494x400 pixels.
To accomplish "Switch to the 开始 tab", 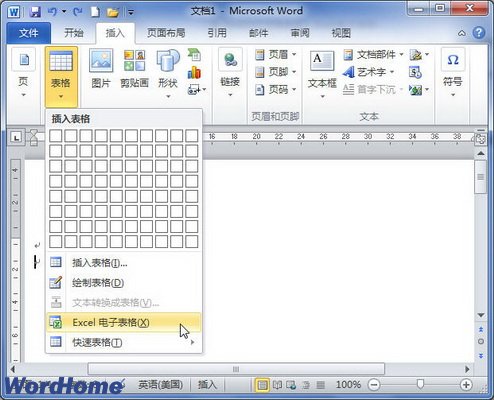I will coord(74,33).
